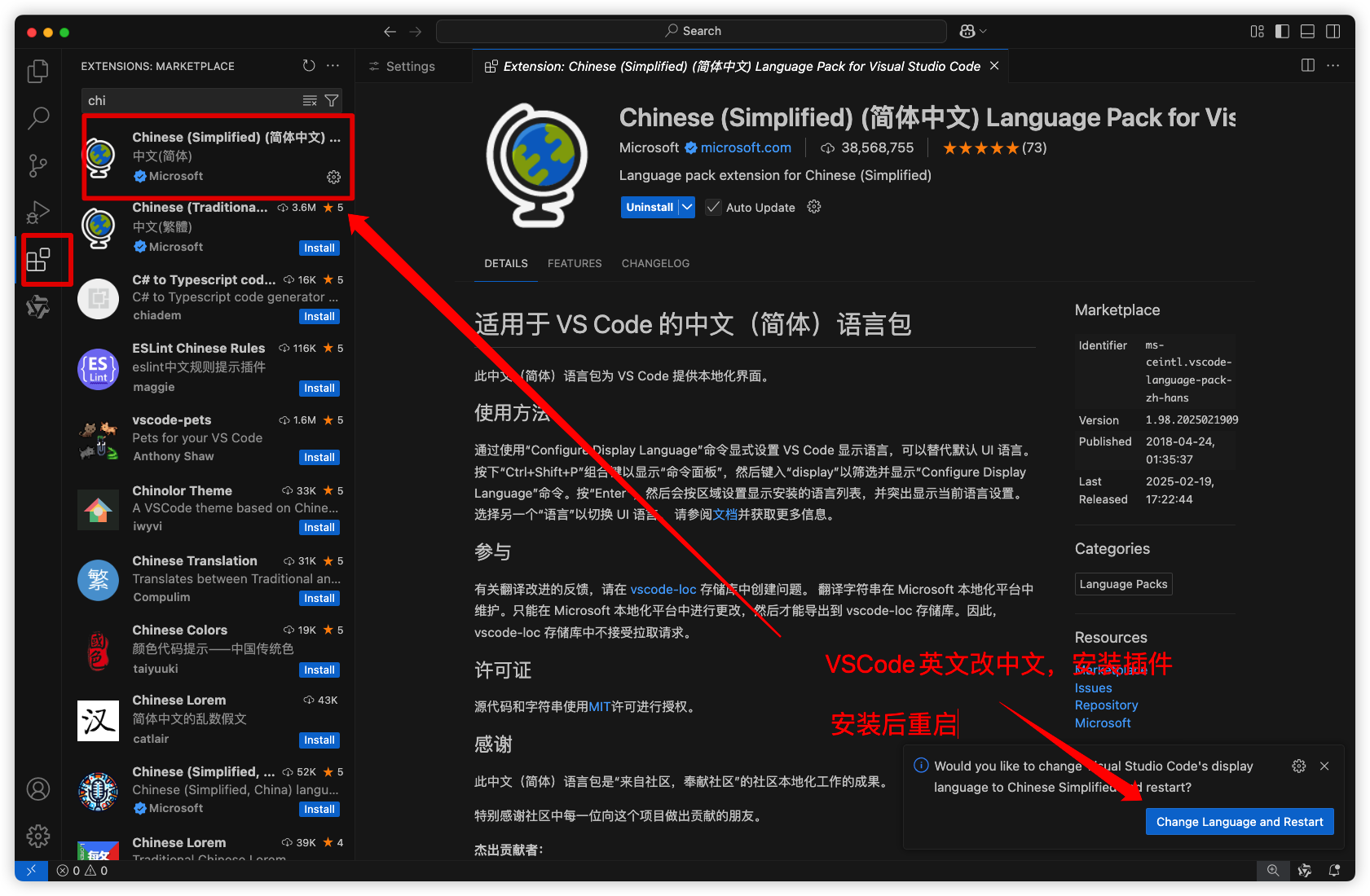Open the Run and Debug view
This screenshot has height=896, width=1370.
37,213
